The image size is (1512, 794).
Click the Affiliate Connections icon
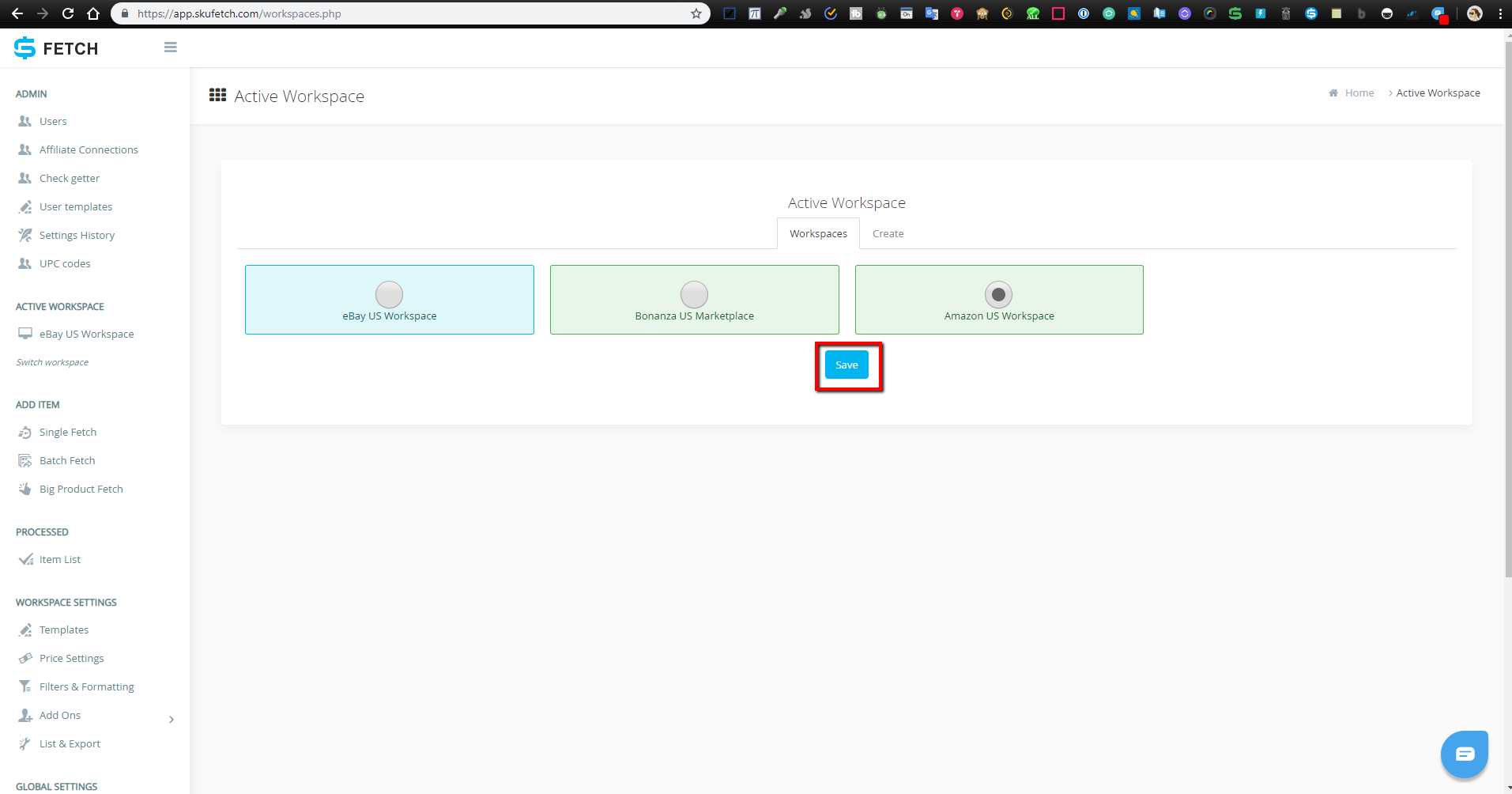coord(25,149)
